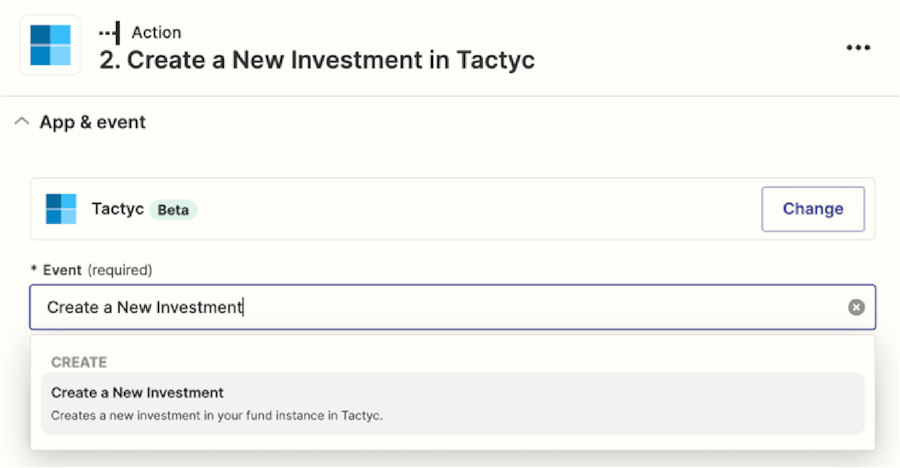The height and width of the screenshot is (468, 900).
Task: Clear the Event field with the X icon
Action: tap(856, 307)
